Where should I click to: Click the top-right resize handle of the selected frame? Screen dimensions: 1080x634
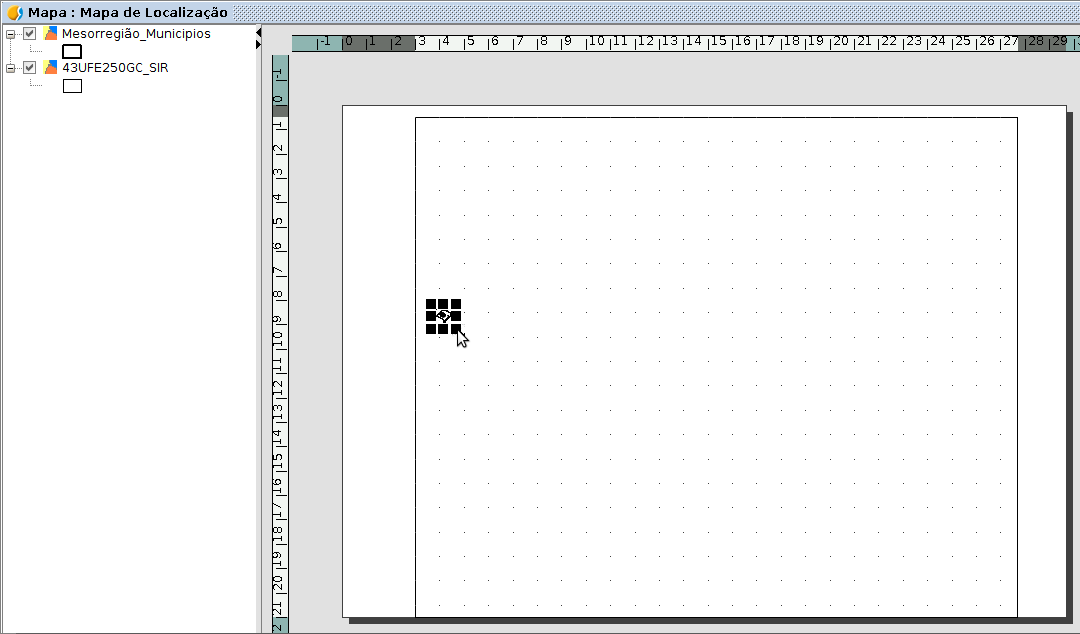point(456,303)
